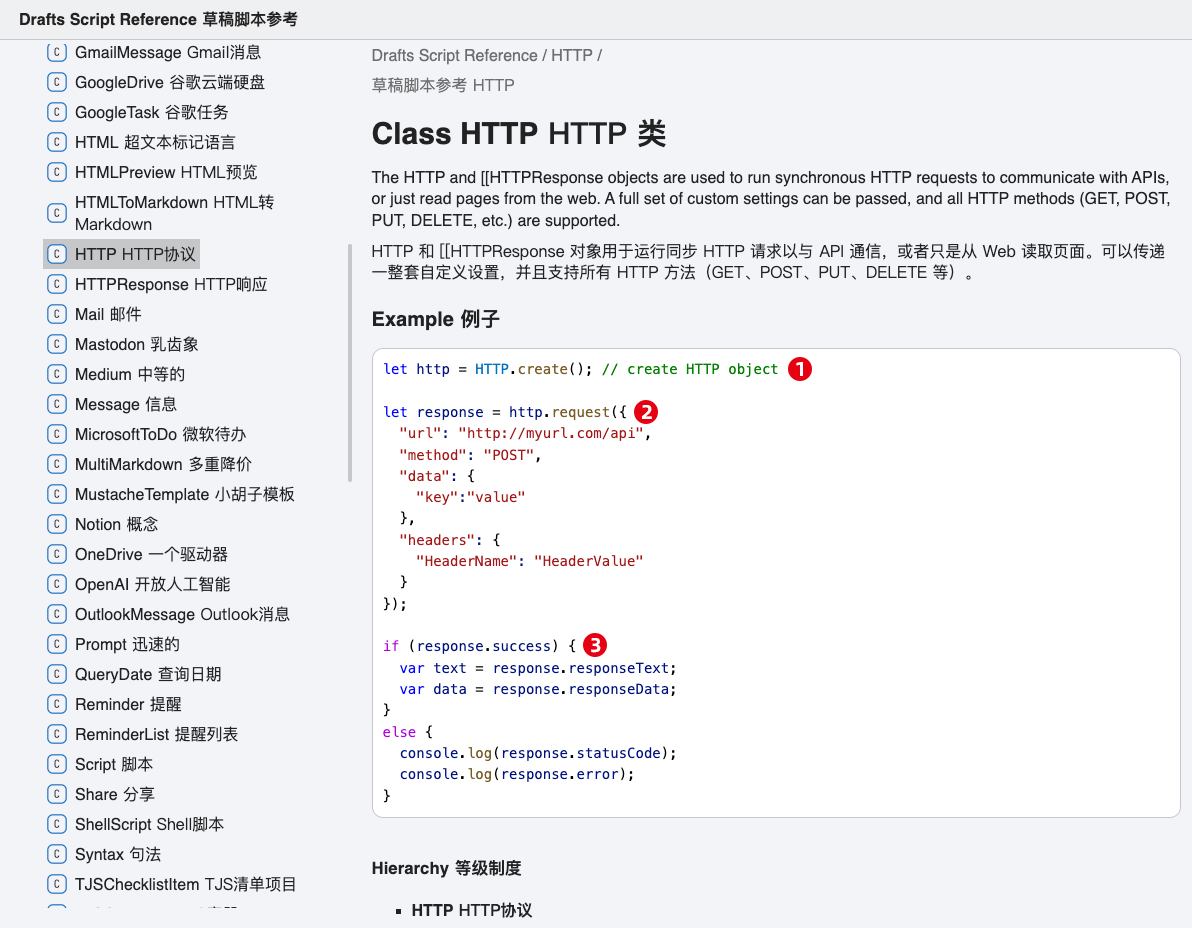Click class icon beside ShellScript
1192x928 pixels.
[56, 825]
